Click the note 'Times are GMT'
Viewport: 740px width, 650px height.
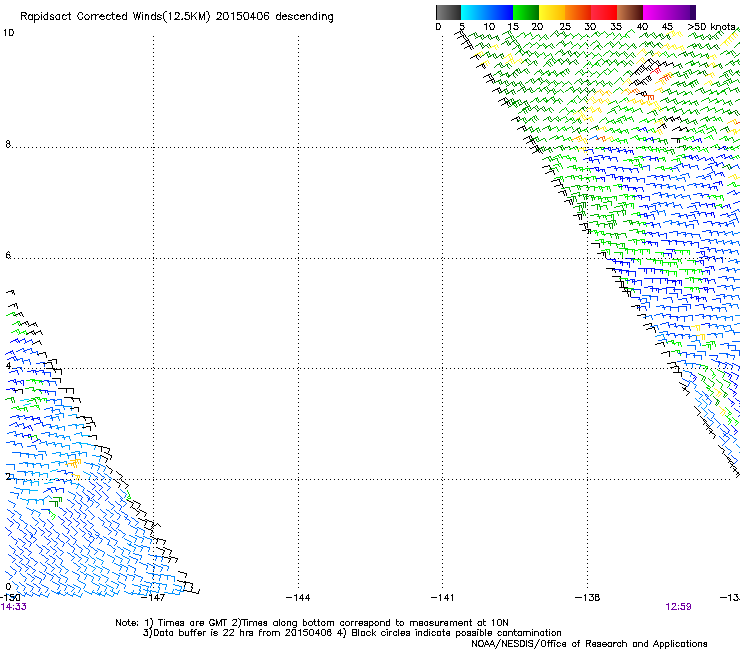click(193, 623)
